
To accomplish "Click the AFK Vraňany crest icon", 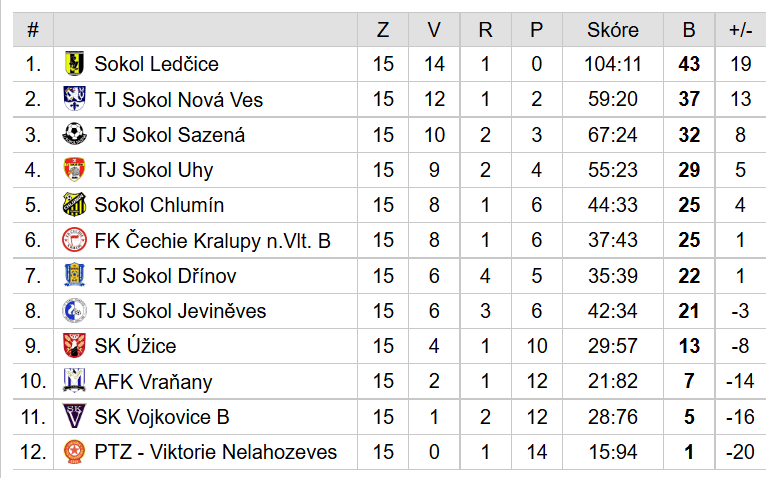I will coord(74,381).
